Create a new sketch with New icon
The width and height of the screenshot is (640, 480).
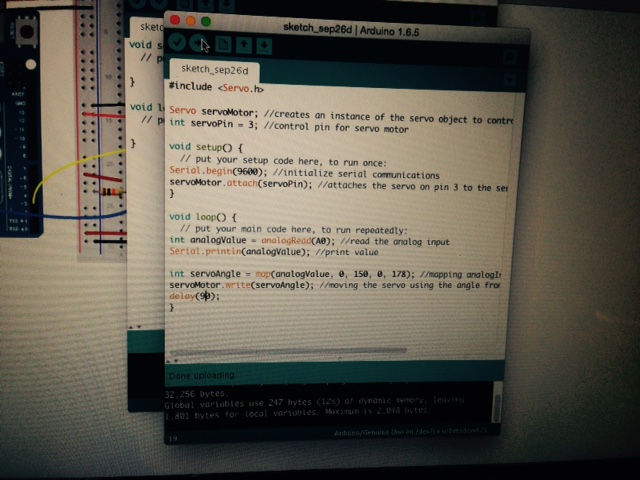[x=223, y=44]
